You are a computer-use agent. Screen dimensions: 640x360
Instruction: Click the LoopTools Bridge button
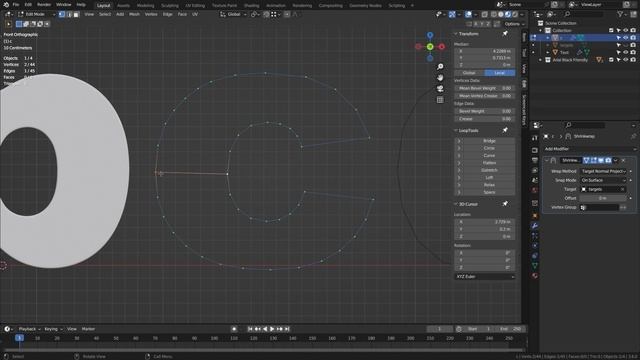[489, 141]
